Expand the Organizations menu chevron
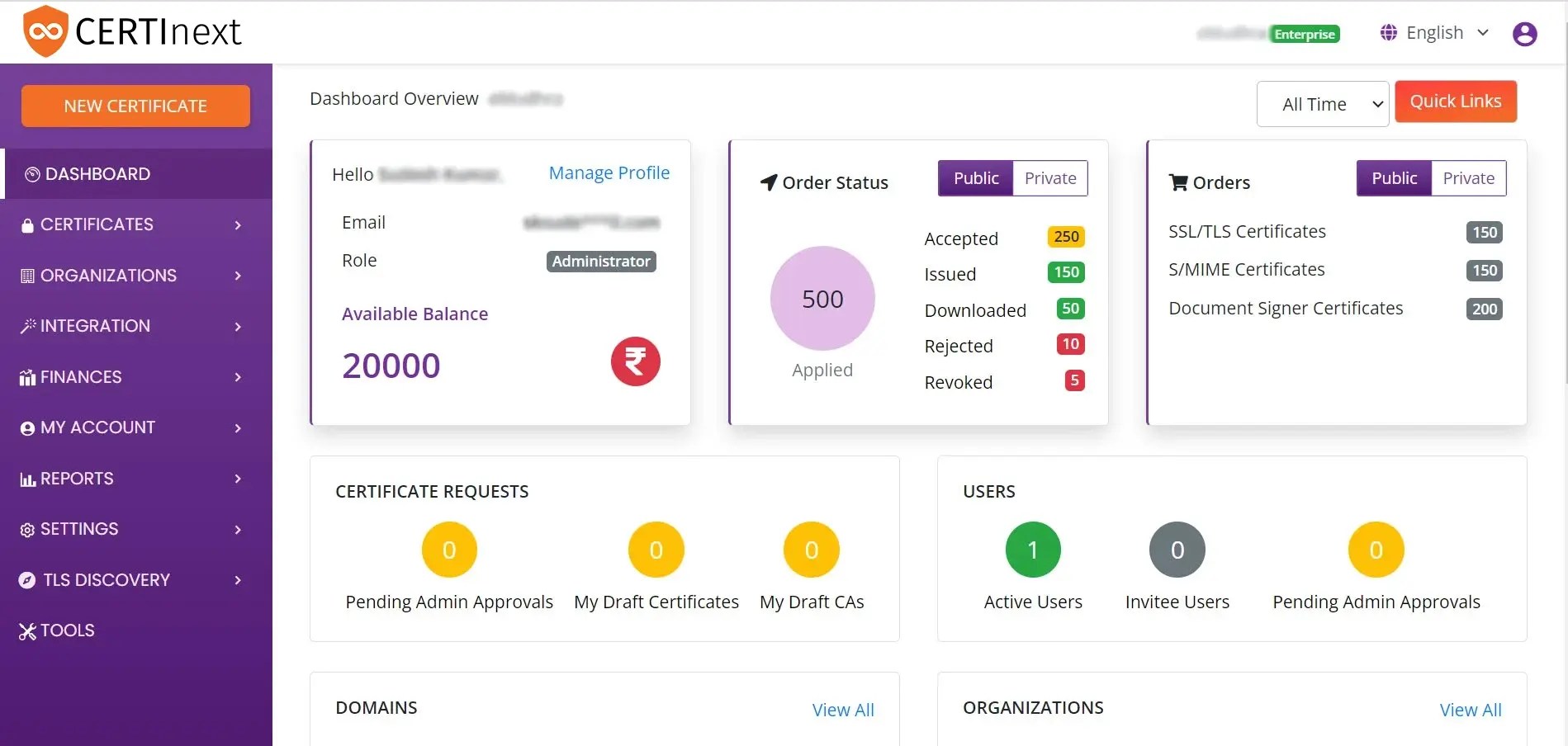Viewport: 1568px width, 746px height. click(x=238, y=276)
